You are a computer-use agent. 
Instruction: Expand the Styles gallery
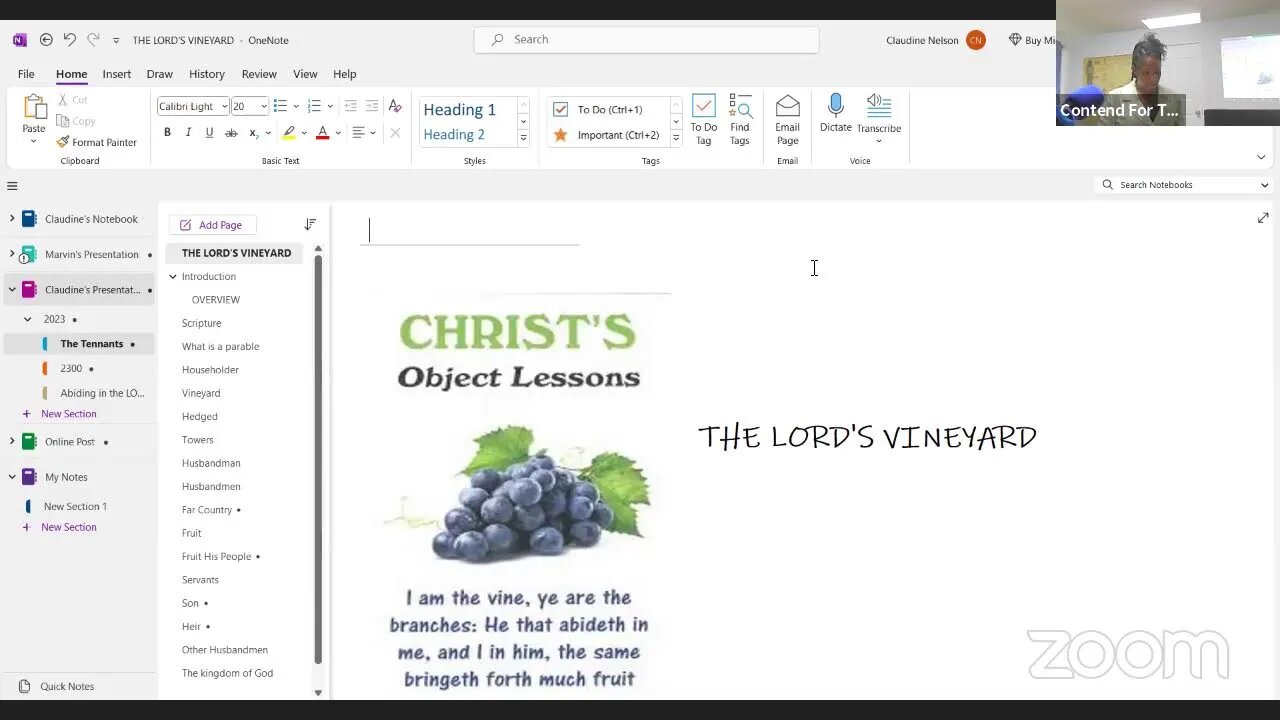click(523, 138)
